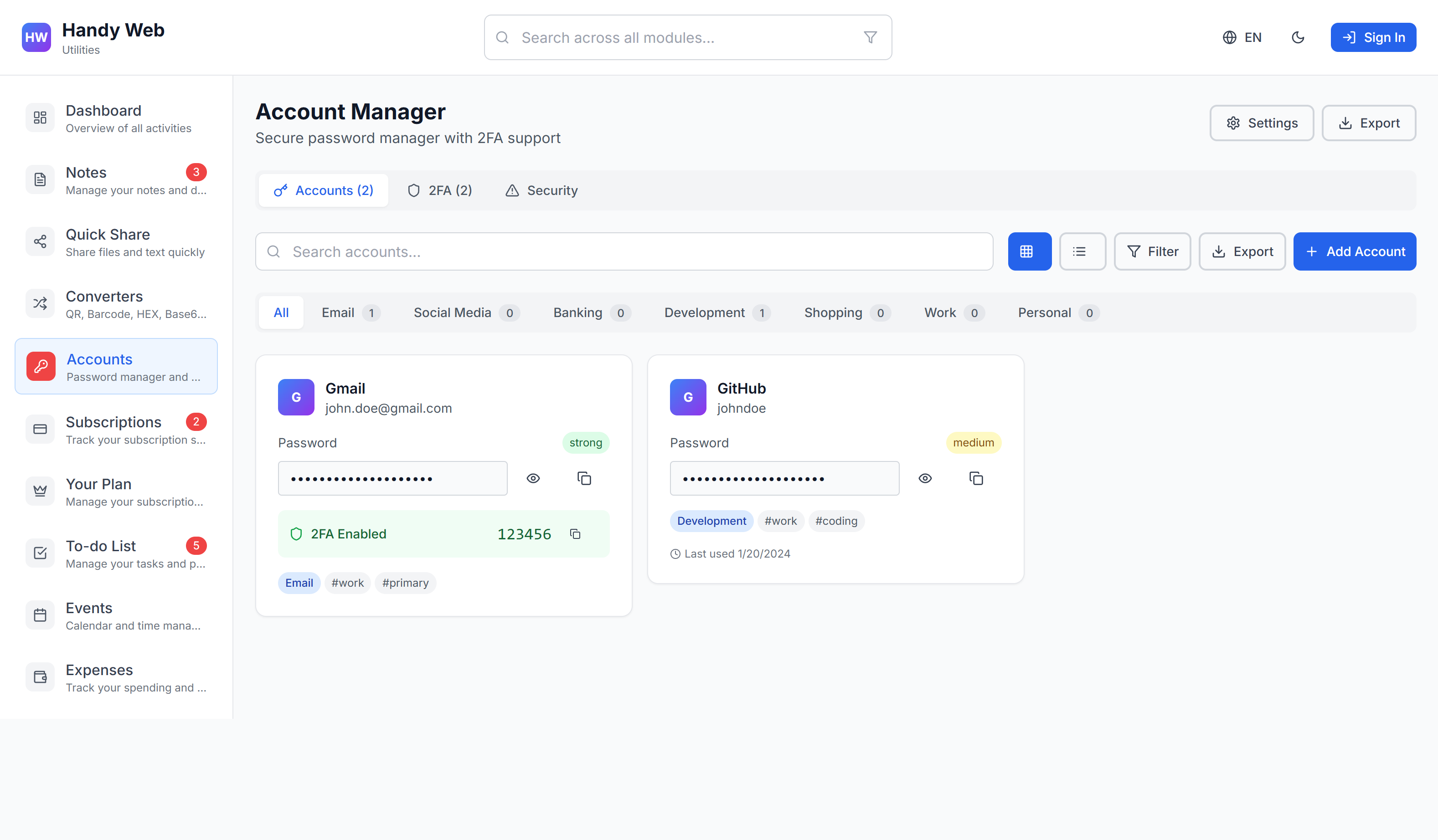Image resolution: width=1438 pixels, height=840 pixels.
Task: Open the accounts Filter options
Action: (1152, 251)
